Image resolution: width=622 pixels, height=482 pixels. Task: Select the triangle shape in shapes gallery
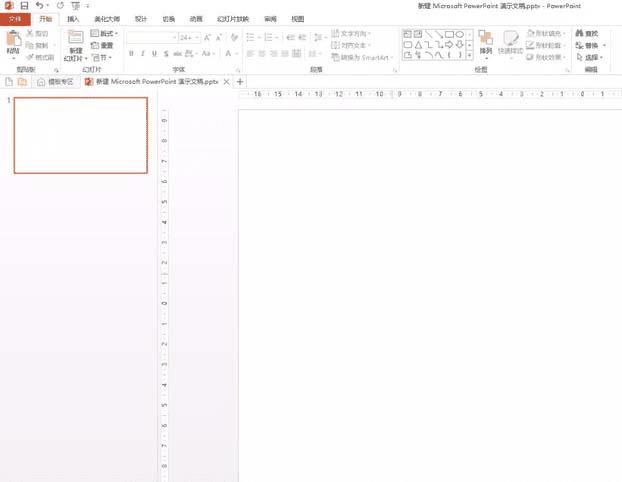coord(418,45)
